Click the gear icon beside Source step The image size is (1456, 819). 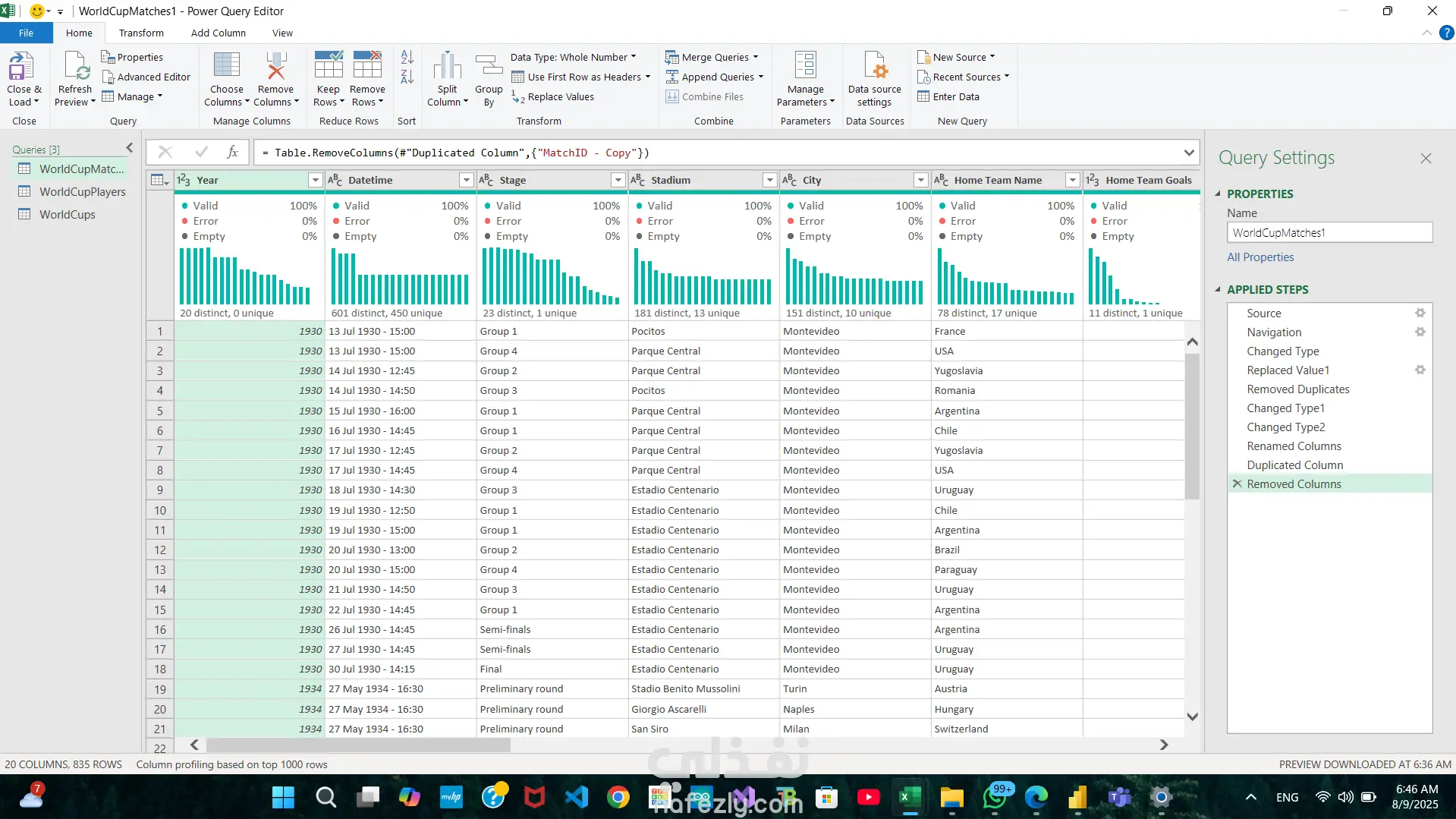(x=1420, y=313)
